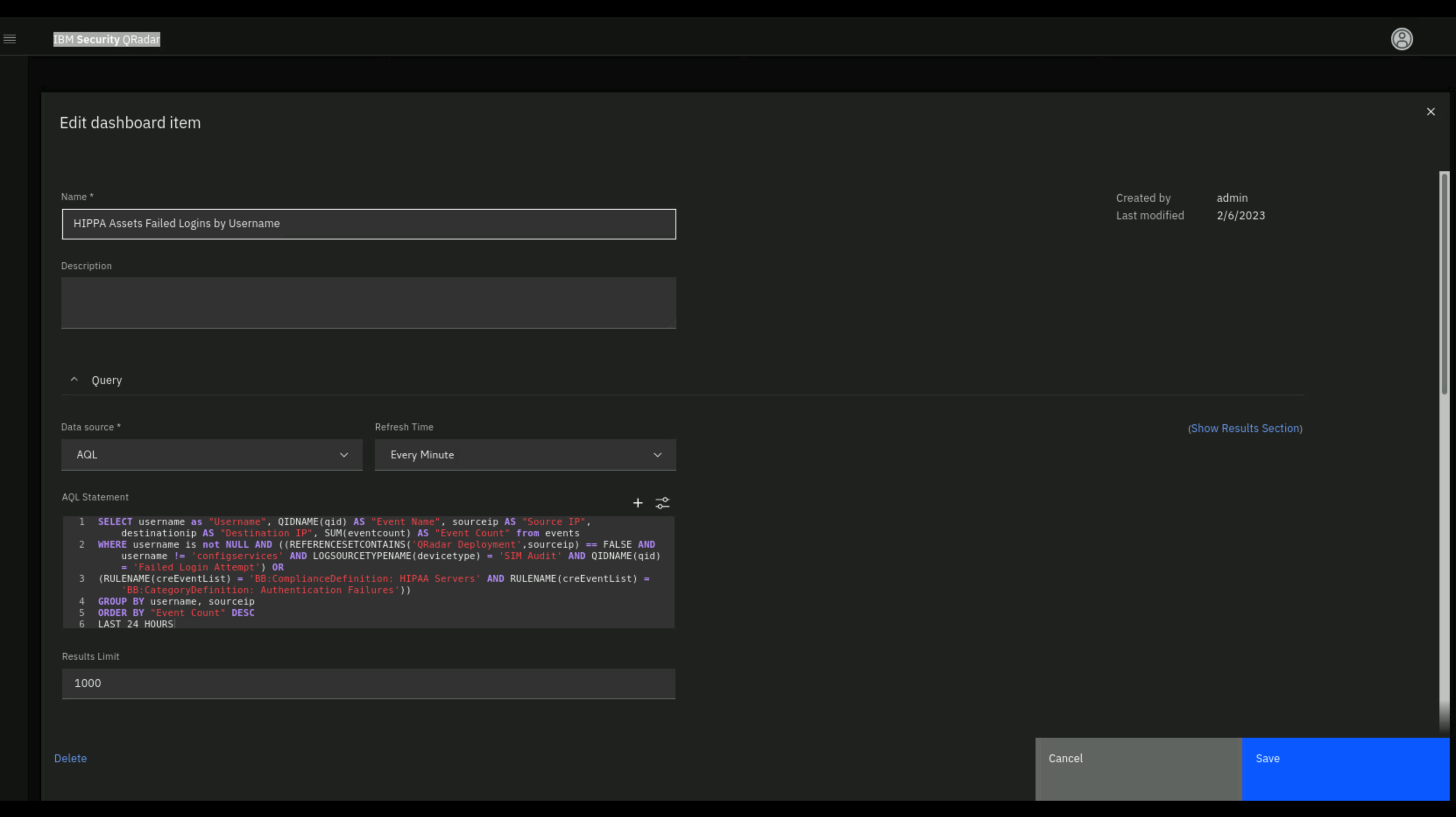Close the Edit dashboard item dialog
The height and width of the screenshot is (817, 1456).
coord(1430,112)
